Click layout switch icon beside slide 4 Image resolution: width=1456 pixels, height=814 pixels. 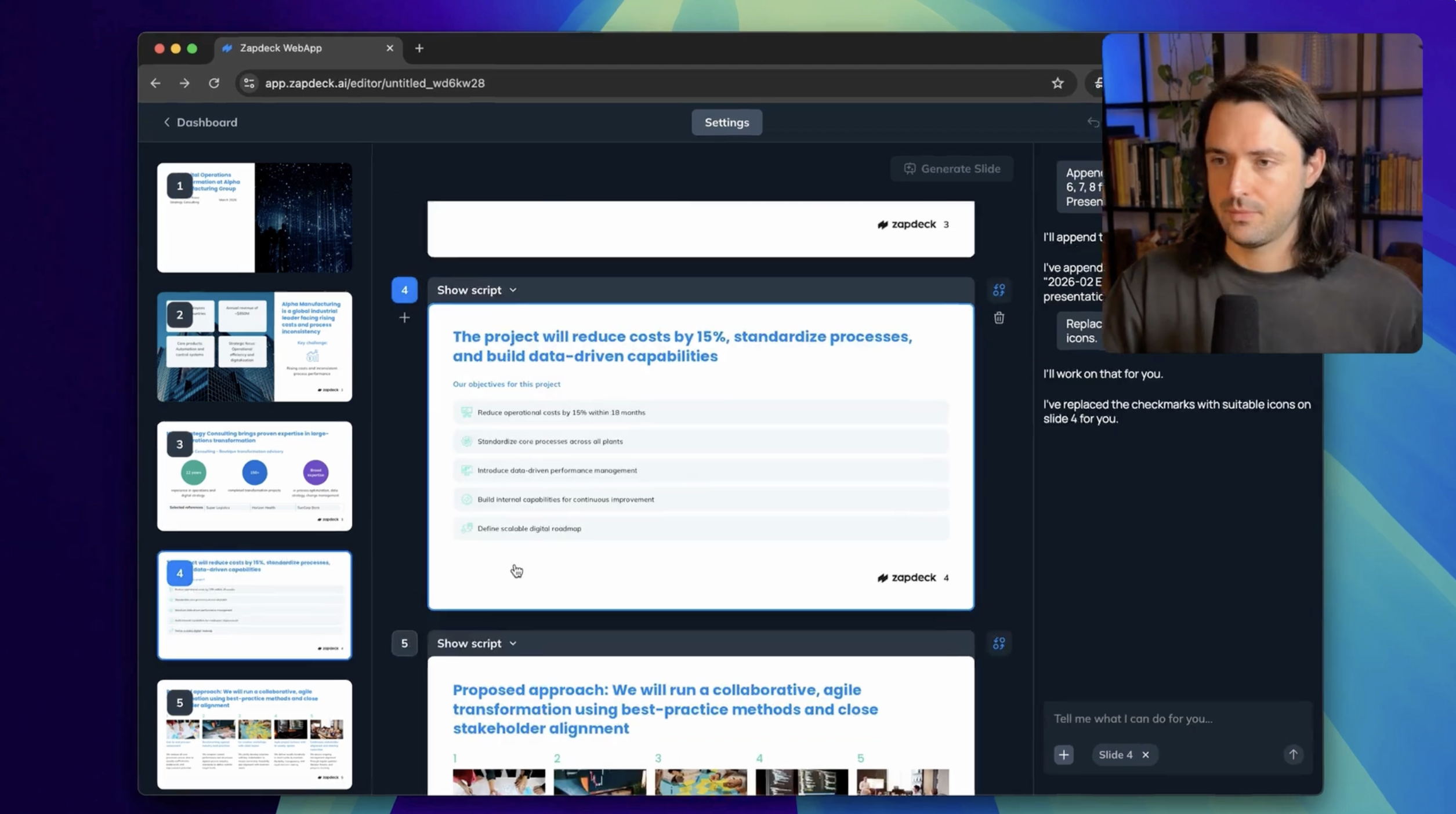[998, 290]
